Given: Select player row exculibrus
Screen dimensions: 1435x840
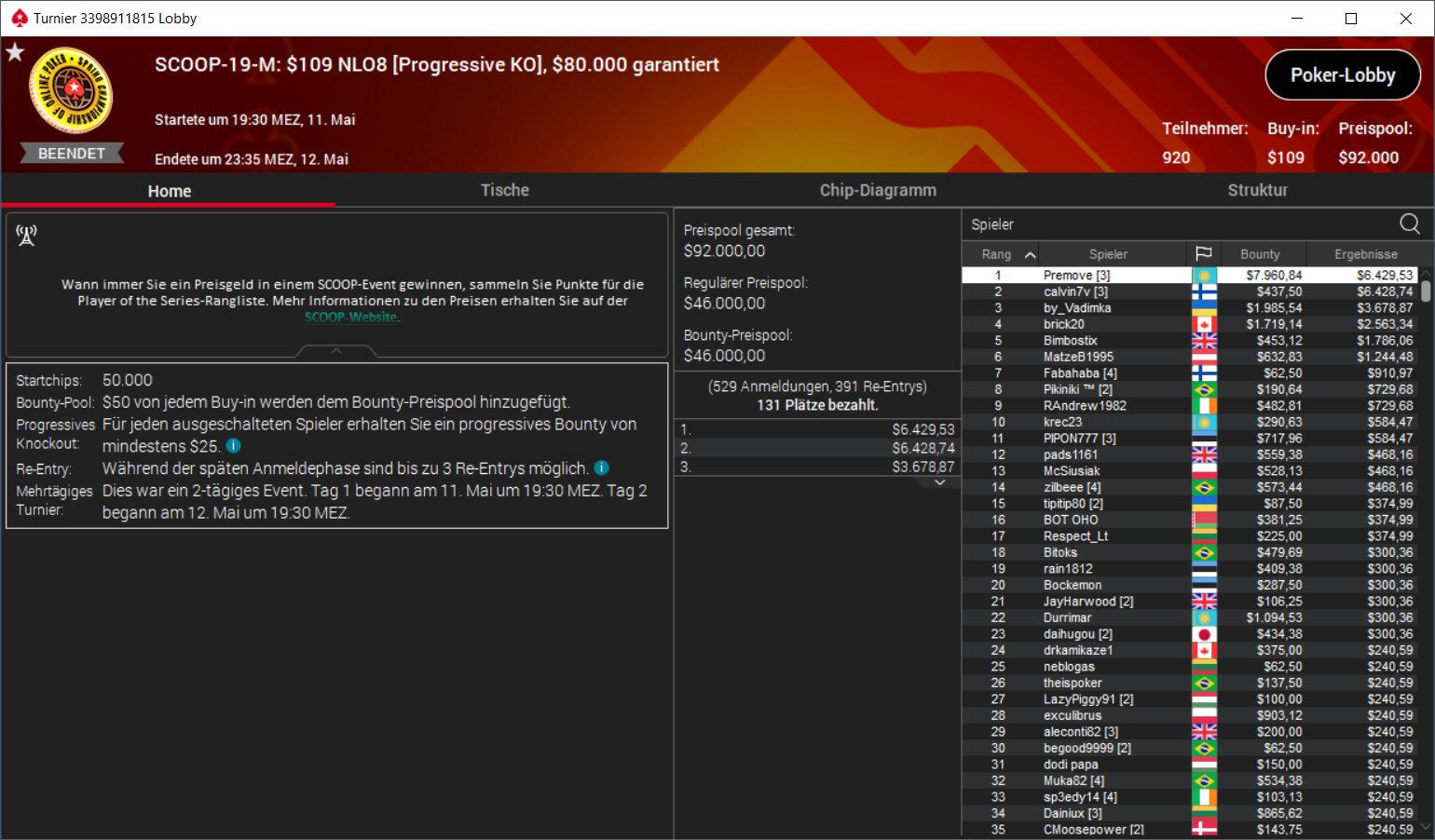Looking at the screenshot, I should (1189, 715).
